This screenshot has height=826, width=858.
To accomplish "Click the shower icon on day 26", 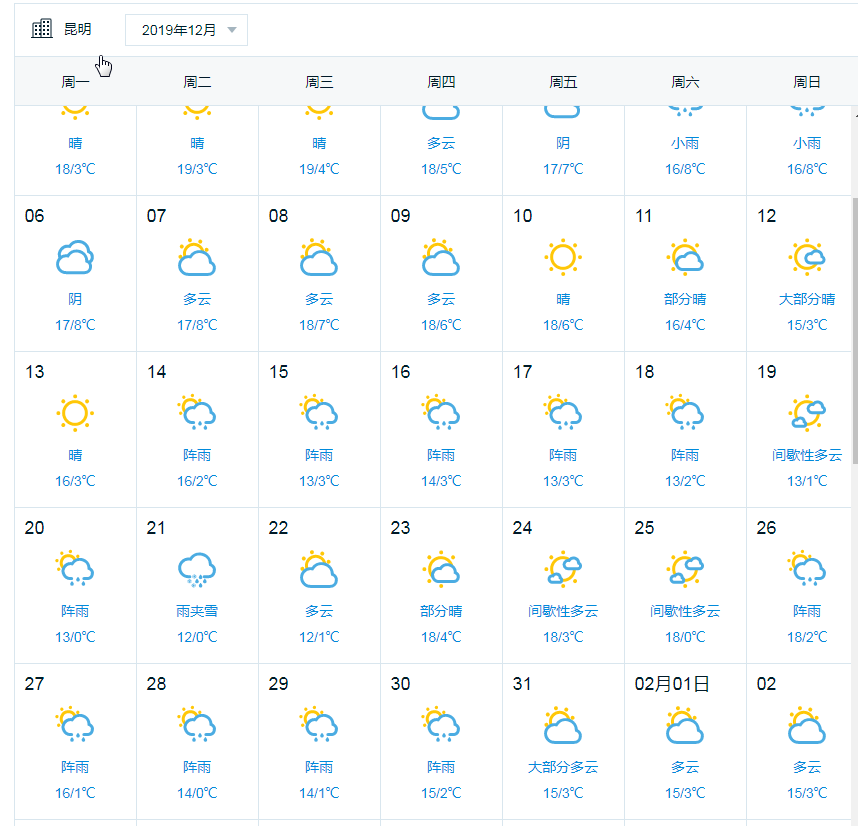I will [807, 568].
